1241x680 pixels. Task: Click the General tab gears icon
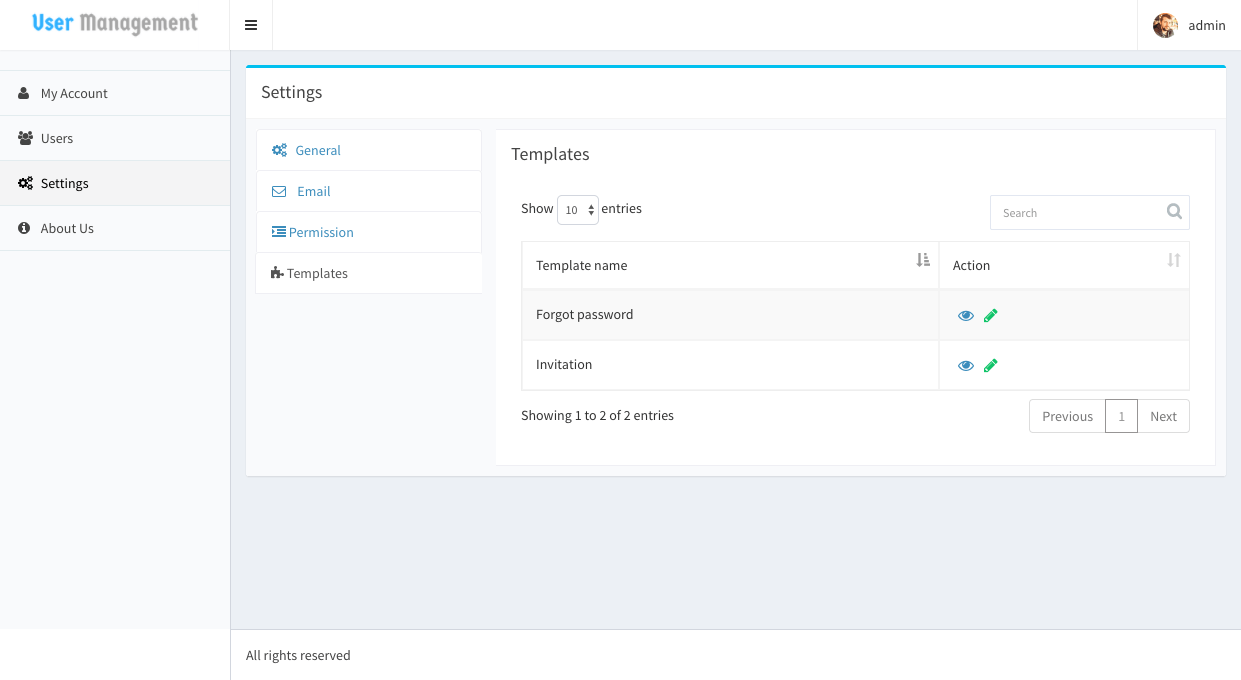(x=280, y=150)
